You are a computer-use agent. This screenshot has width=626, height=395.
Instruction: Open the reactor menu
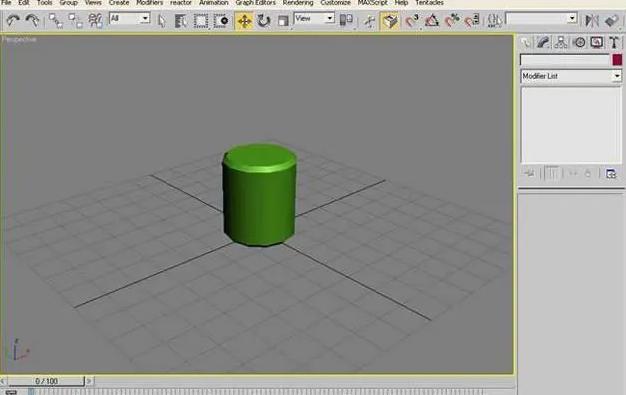click(x=181, y=3)
